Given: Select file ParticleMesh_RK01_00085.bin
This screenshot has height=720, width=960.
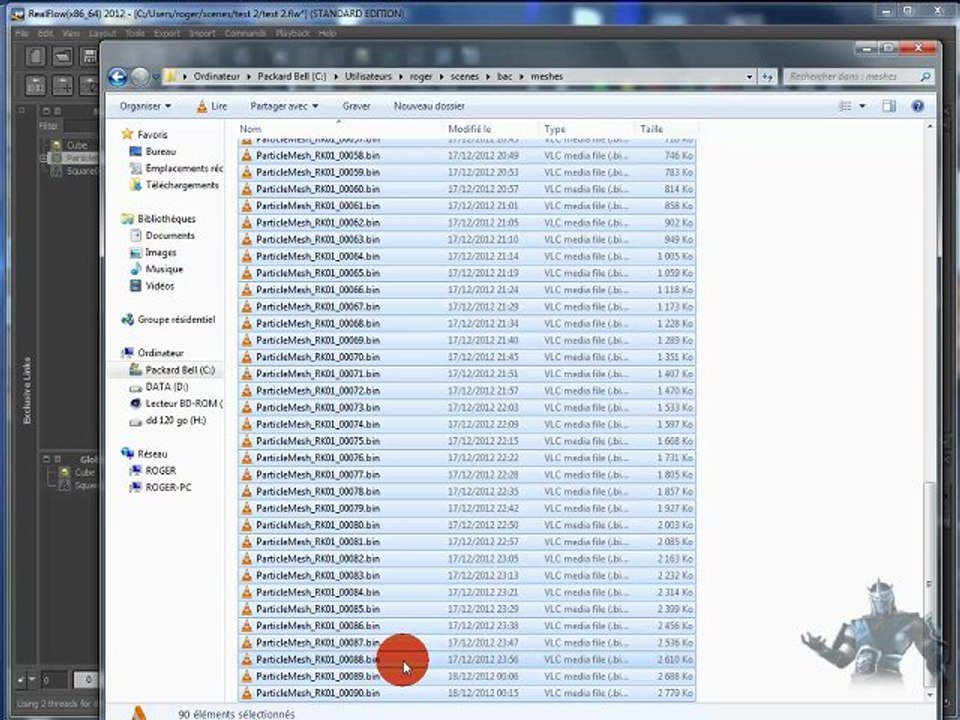Looking at the screenshot, I should (x=467, y=609).
